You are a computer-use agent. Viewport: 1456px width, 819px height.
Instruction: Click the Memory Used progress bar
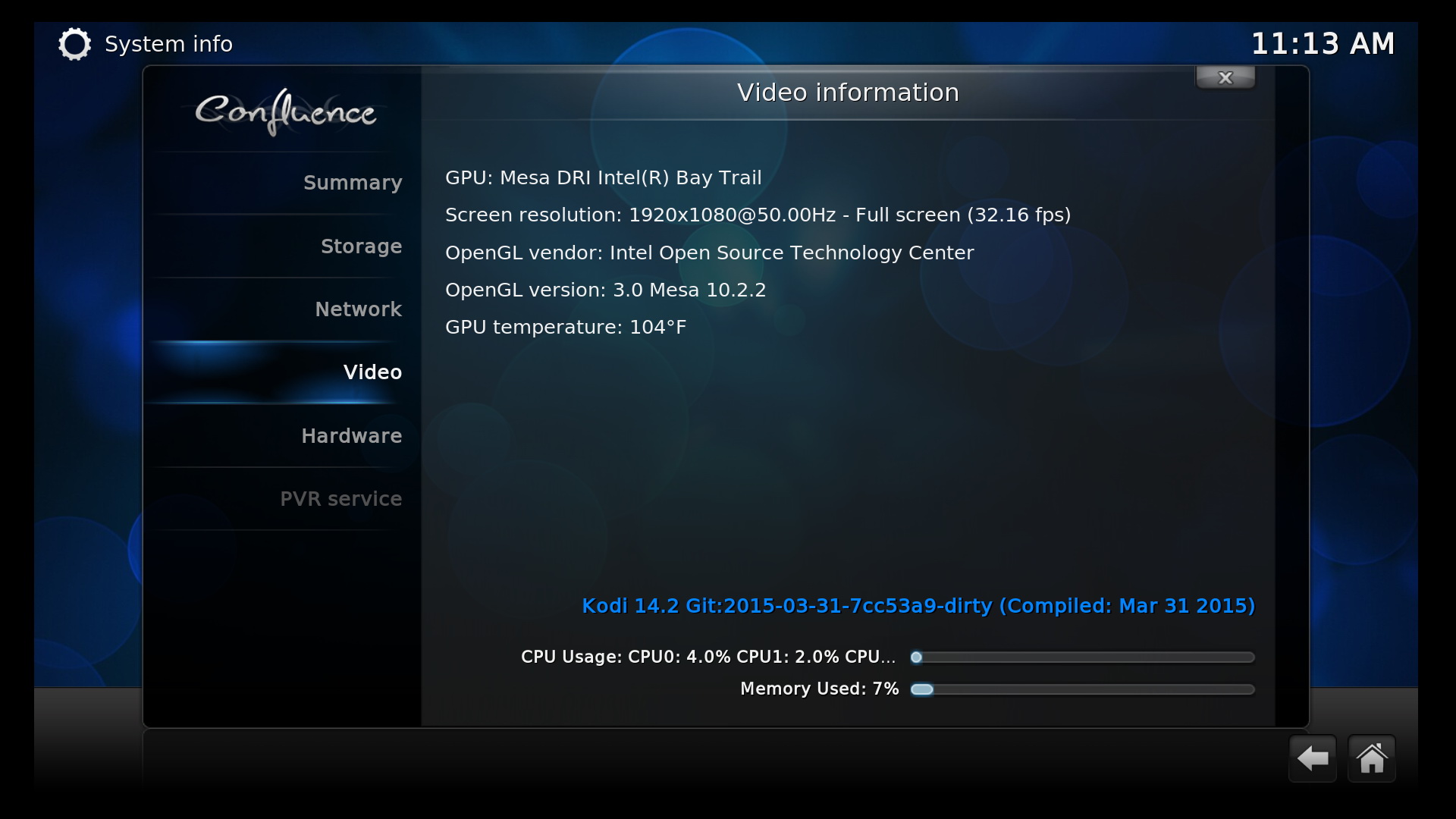click(x=1083, y=689)
